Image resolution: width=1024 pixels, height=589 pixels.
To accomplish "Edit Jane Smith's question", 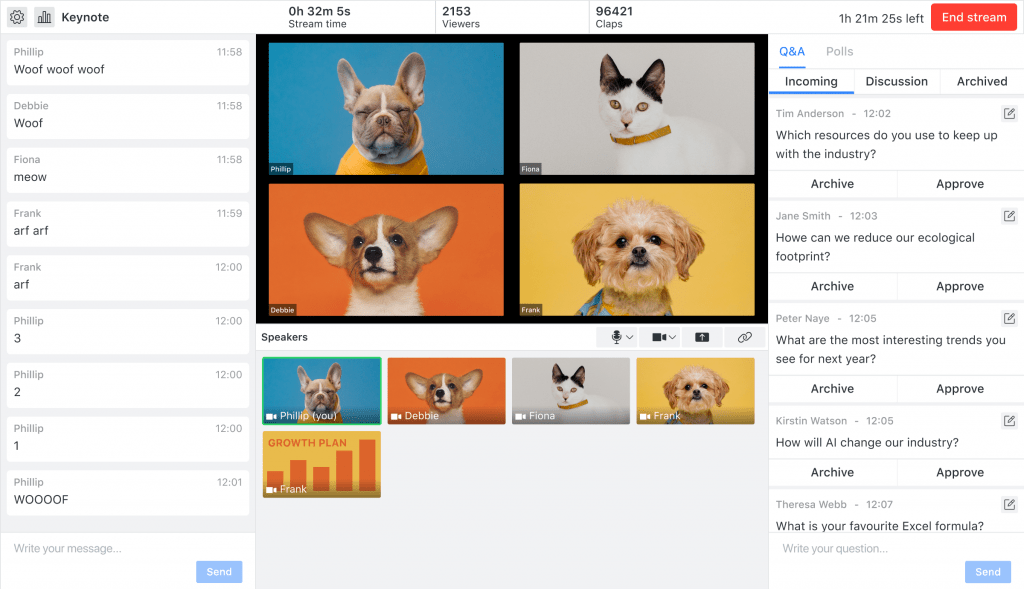I will point(1009,216).
